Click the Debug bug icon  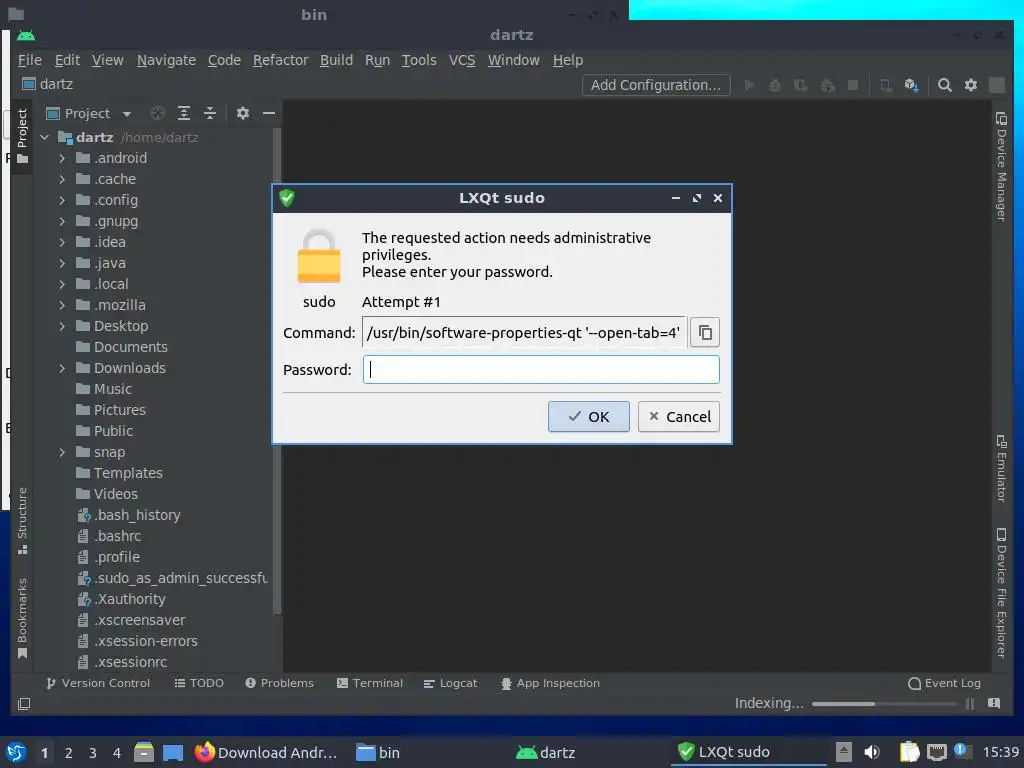[x=775, y=85]
